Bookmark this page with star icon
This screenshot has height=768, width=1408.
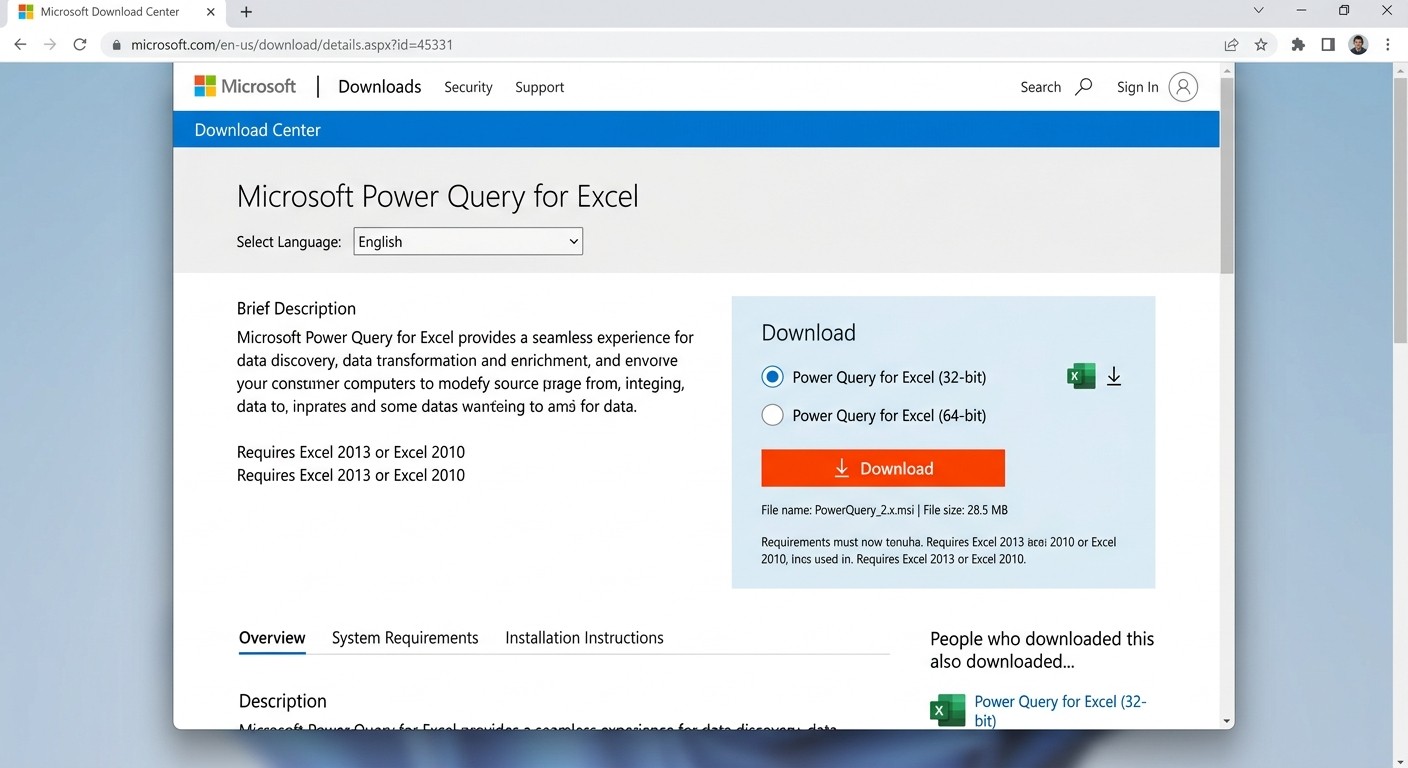coord(1261,45)
